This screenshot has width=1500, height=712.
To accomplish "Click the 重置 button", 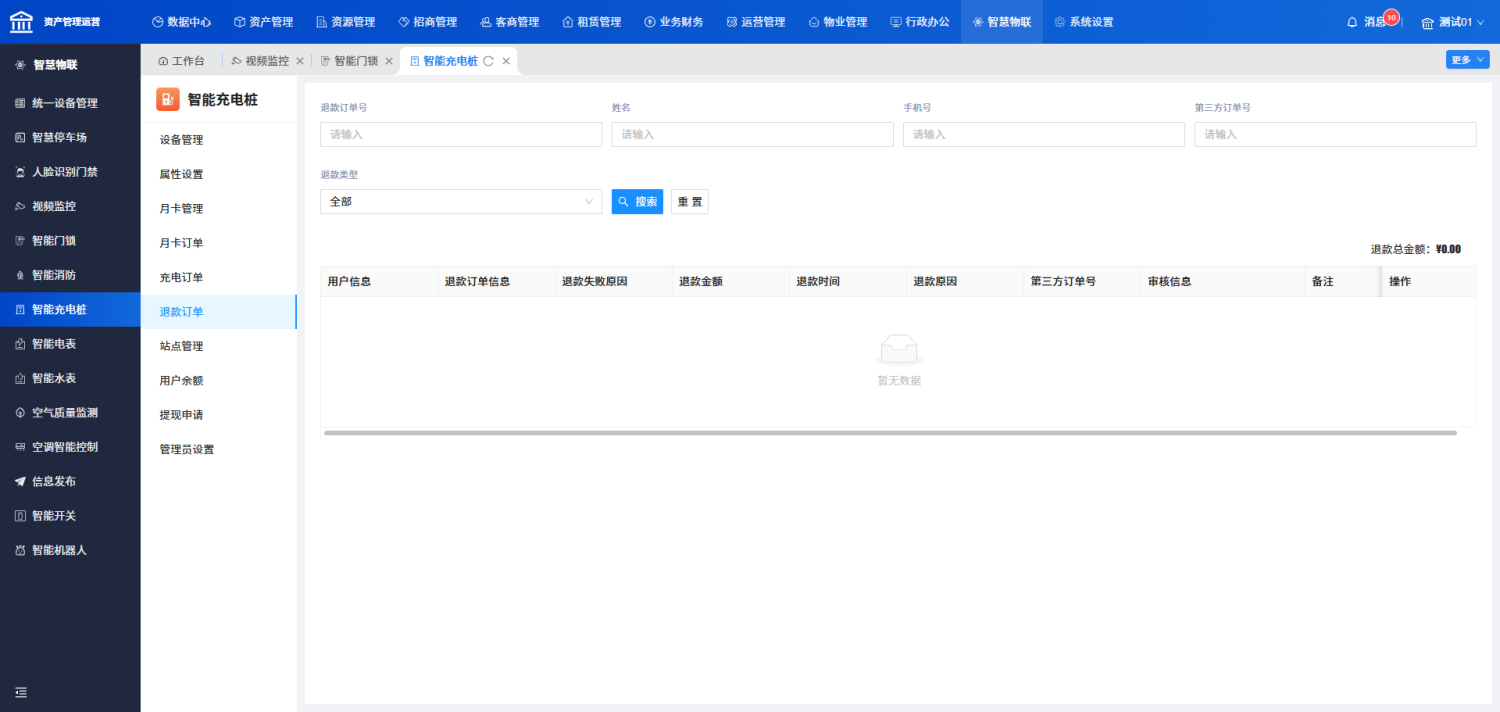I will coord(690,201).
